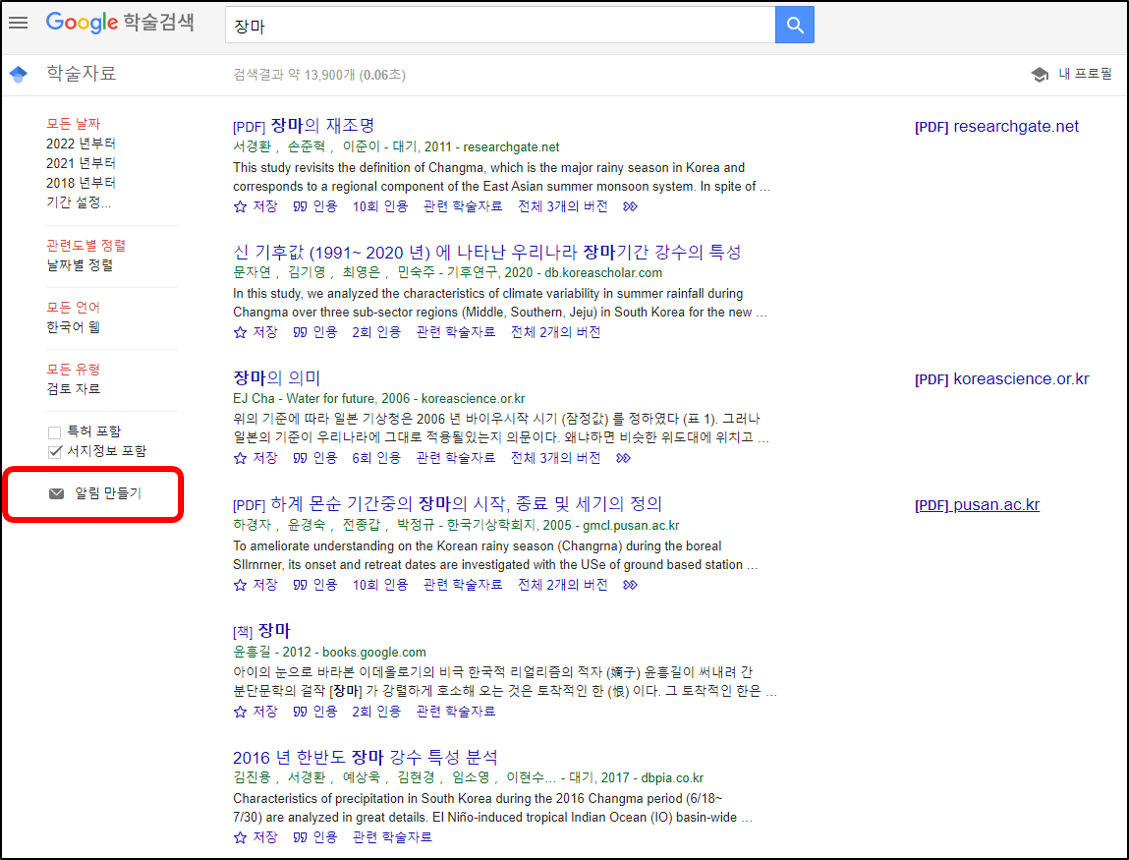Viewport: 1129px width, 860px height.
Task: Open [PDF] koreascience.or.kr link
Action: pyautogui.click(x=1002, y=379)
